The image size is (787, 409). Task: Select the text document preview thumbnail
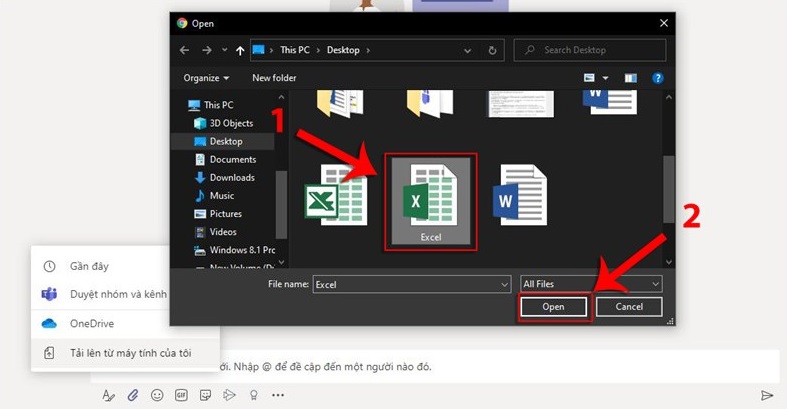(521, 104)
